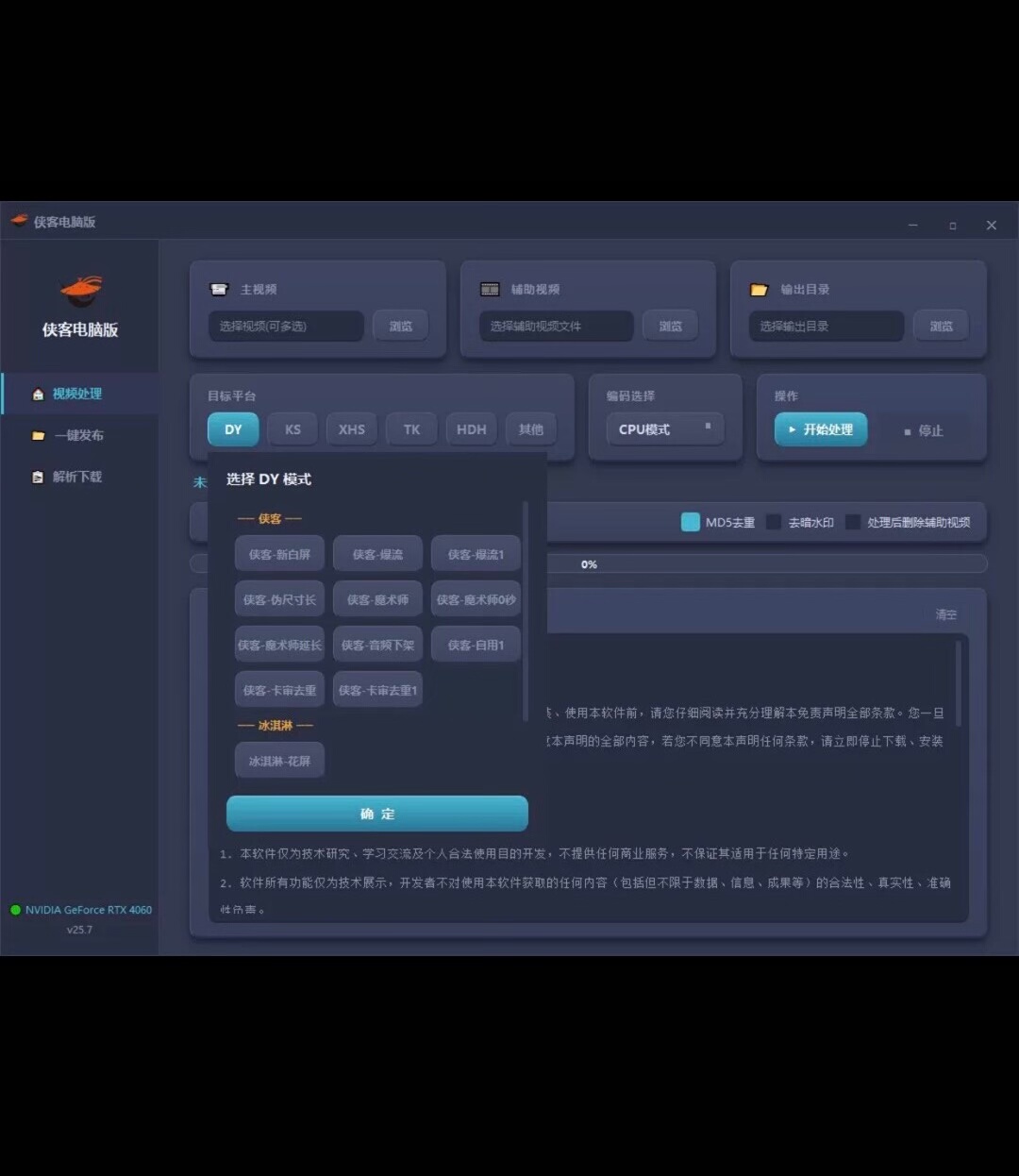
Task: Choose the 侠客-爆流 mode
Action: pos(377,554)
